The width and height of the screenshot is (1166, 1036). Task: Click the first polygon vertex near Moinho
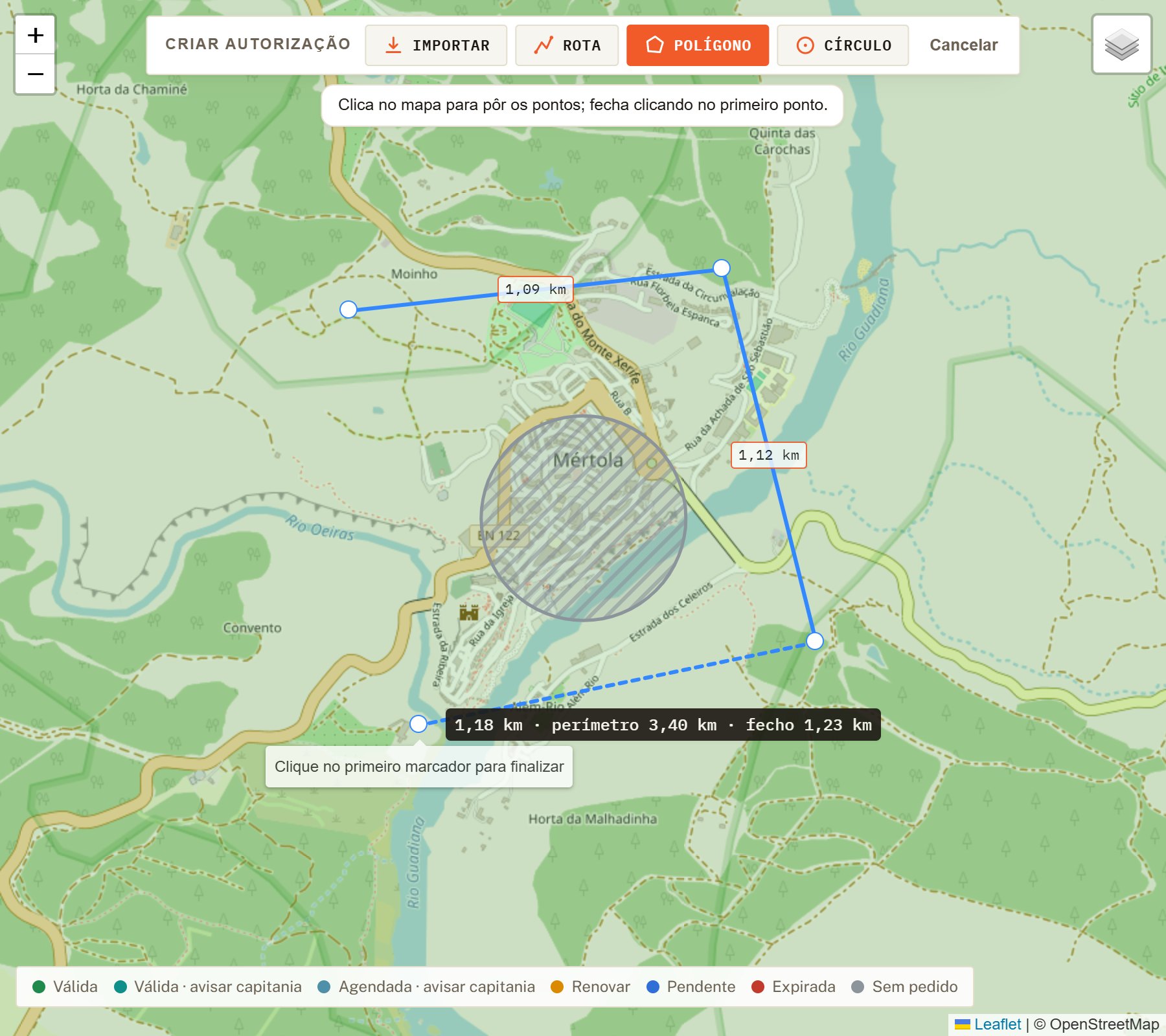[x=349, y=310]
